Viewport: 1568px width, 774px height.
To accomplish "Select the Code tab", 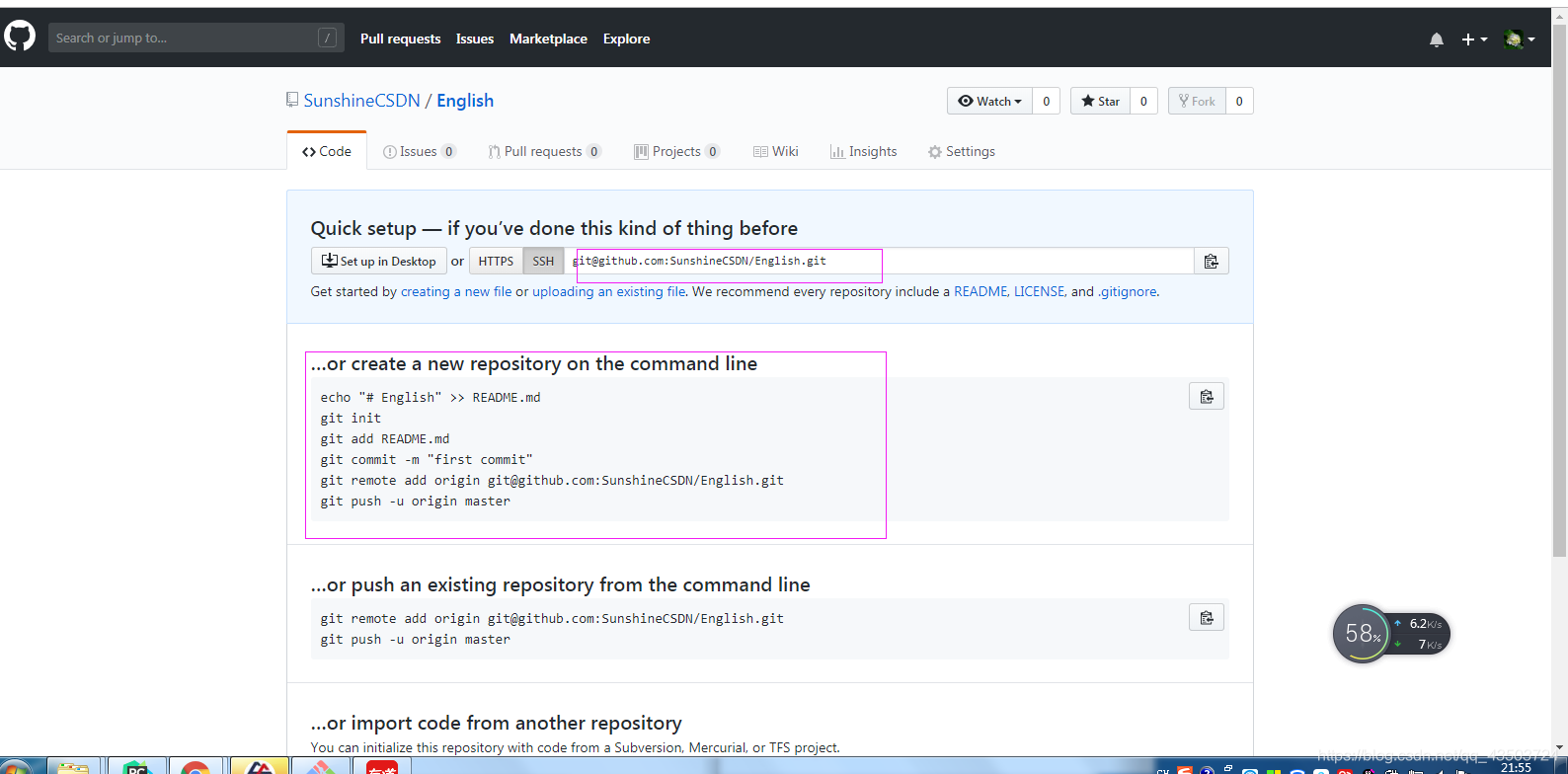I will [x=327, y=151].
